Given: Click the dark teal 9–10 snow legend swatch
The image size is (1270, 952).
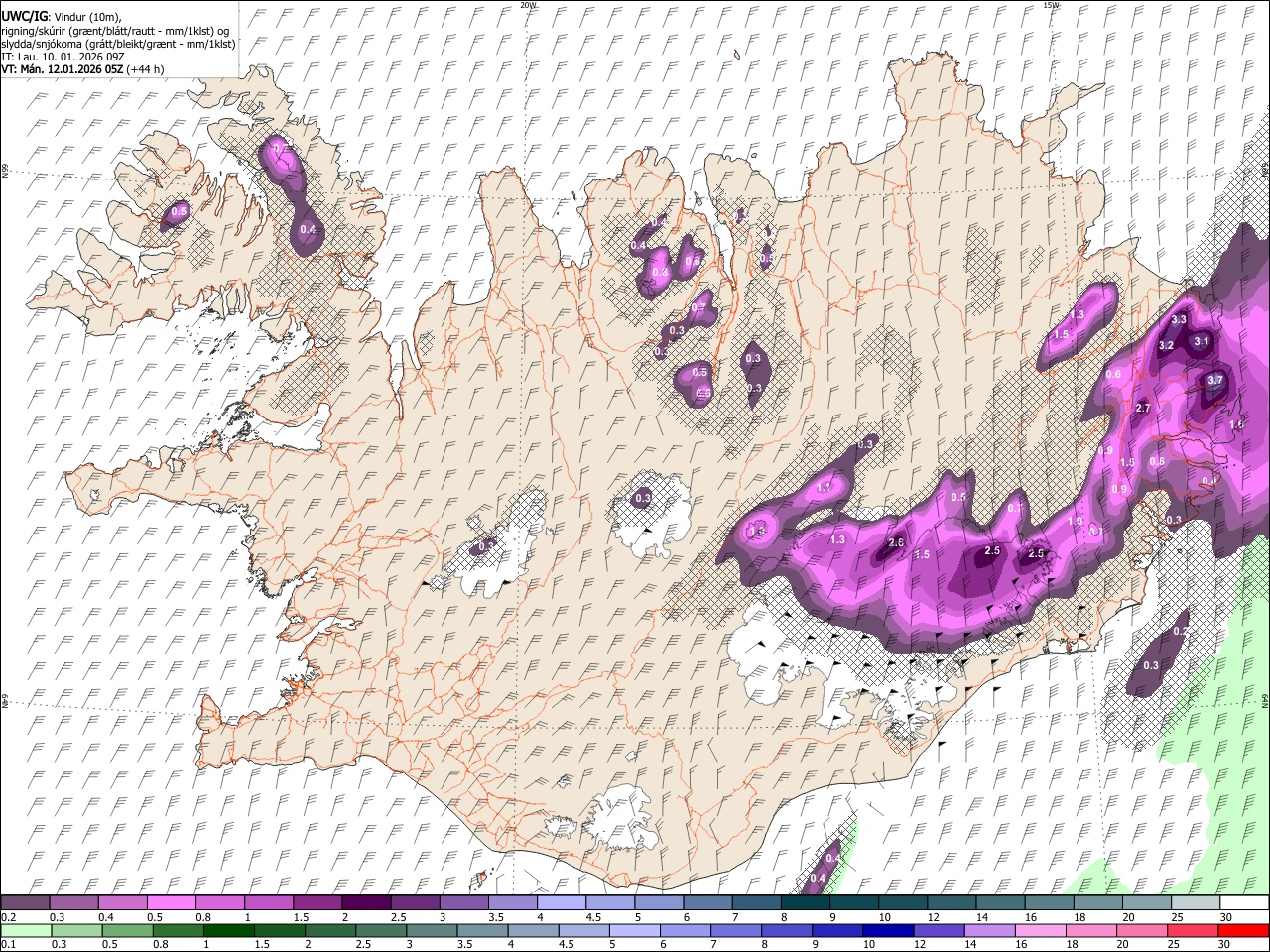Looking at the screenshot, I should 853,902.
